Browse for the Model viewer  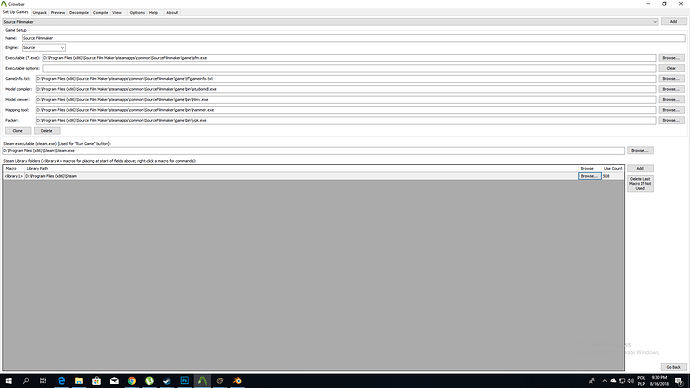pyautogui.click(x=671, y=99)
